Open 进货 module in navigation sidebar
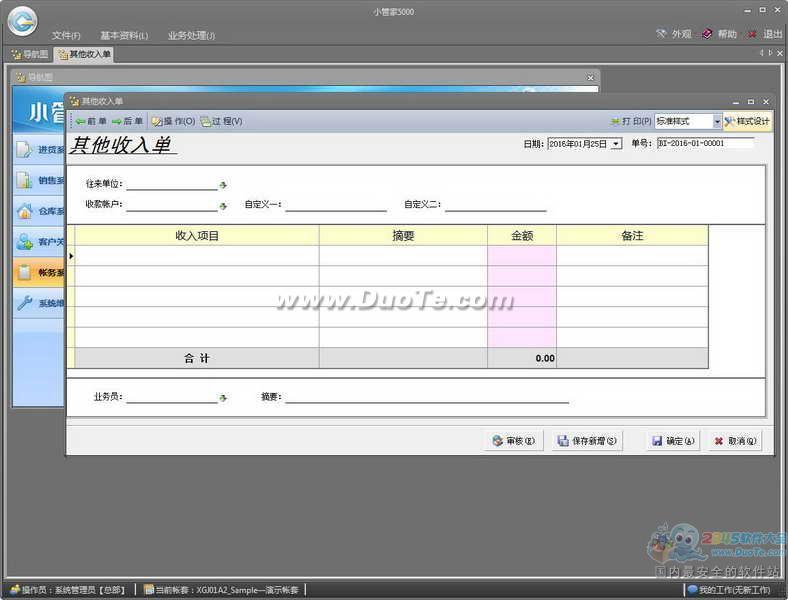 click(x=39, y=149)
